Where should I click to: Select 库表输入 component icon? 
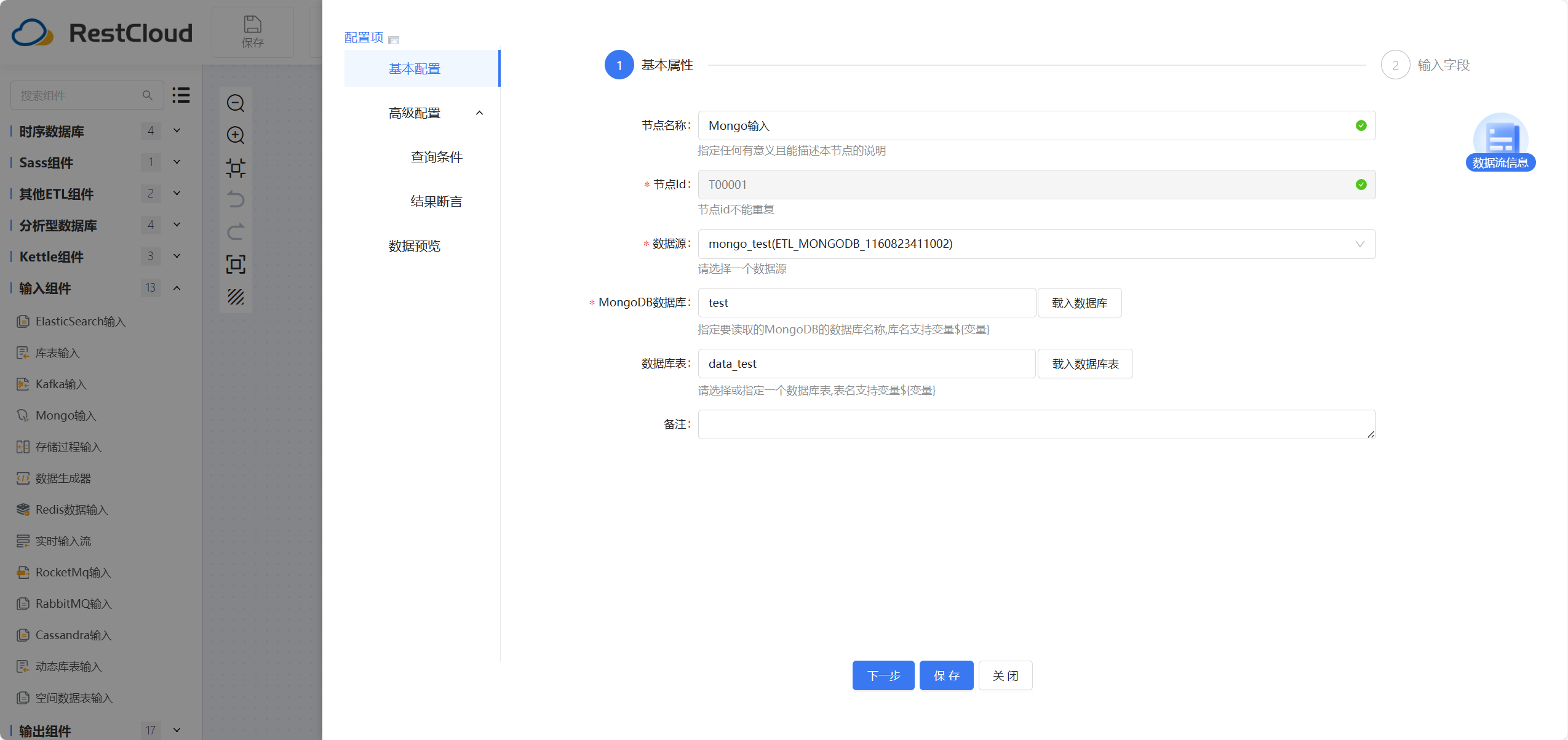(23, 352)
